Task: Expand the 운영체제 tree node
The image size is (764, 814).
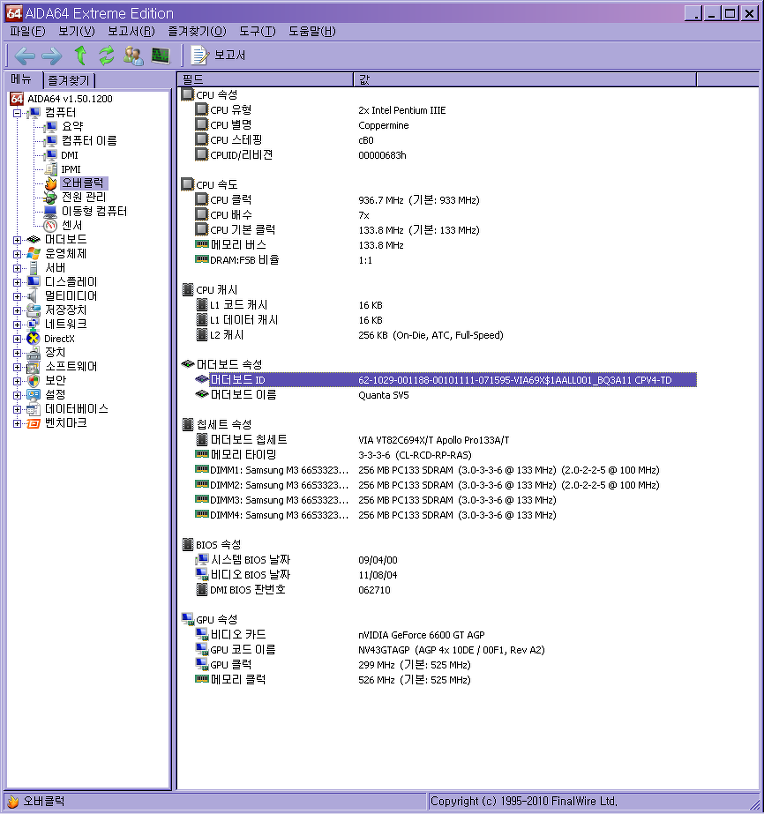Action: 17,254
